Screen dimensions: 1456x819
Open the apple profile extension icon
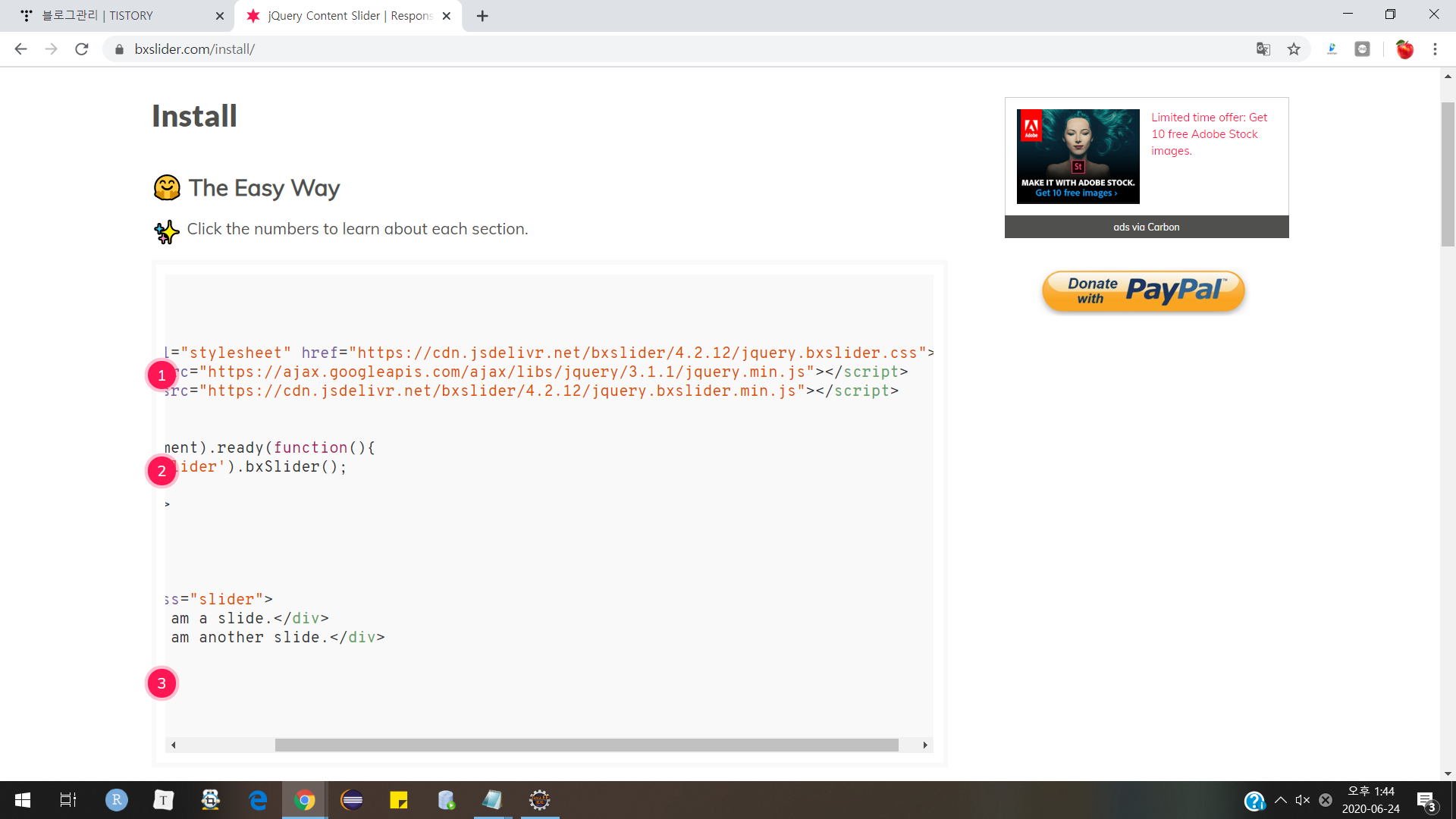(1404, 49)
